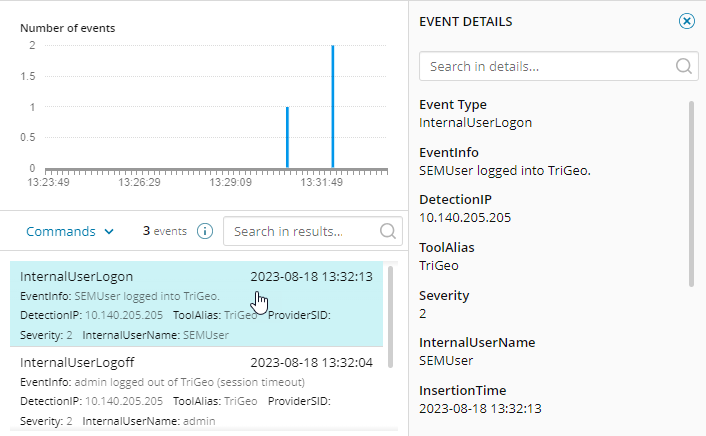Click the Event Type value InternalUserLogon
The height and width of the screenshot is (436, 706).
(475, 122)
